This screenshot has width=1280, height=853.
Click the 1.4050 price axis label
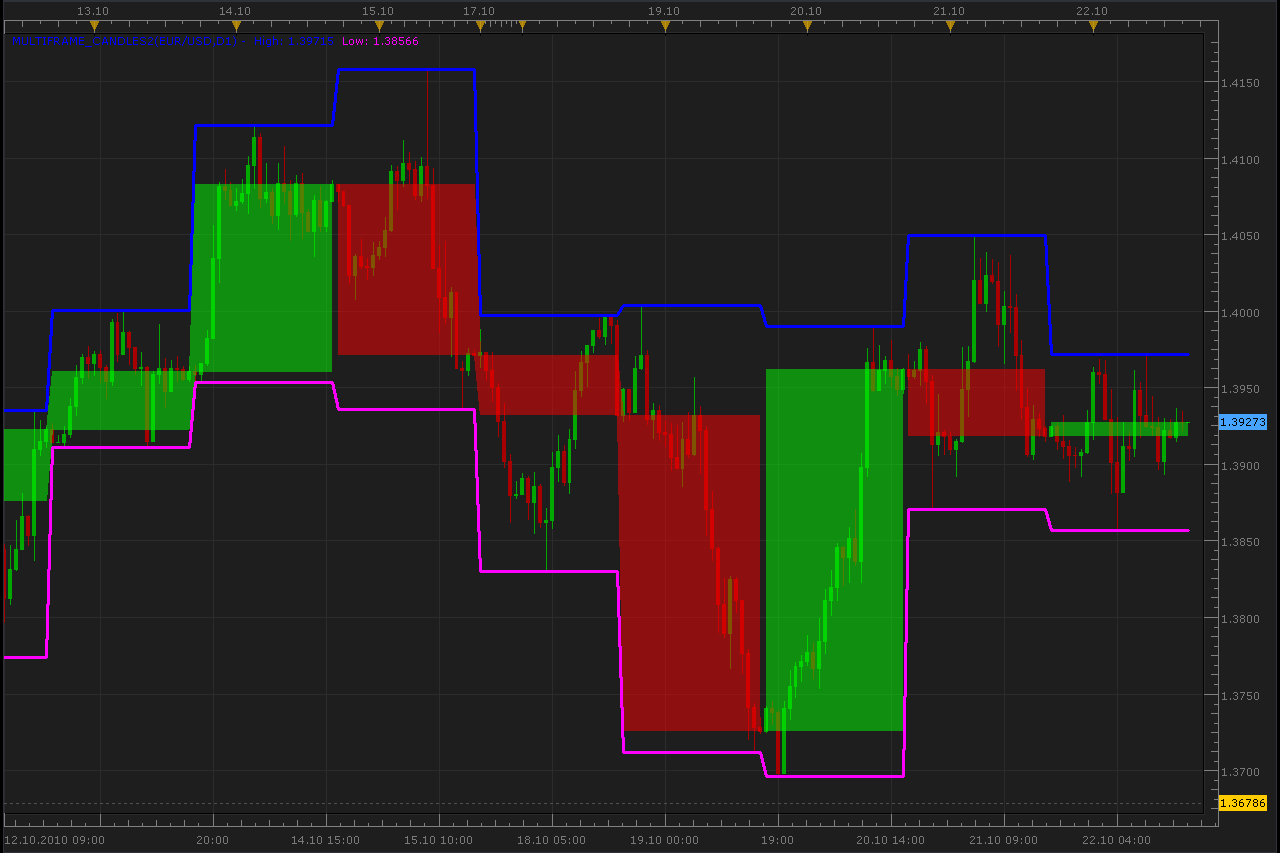[1241, 236]
